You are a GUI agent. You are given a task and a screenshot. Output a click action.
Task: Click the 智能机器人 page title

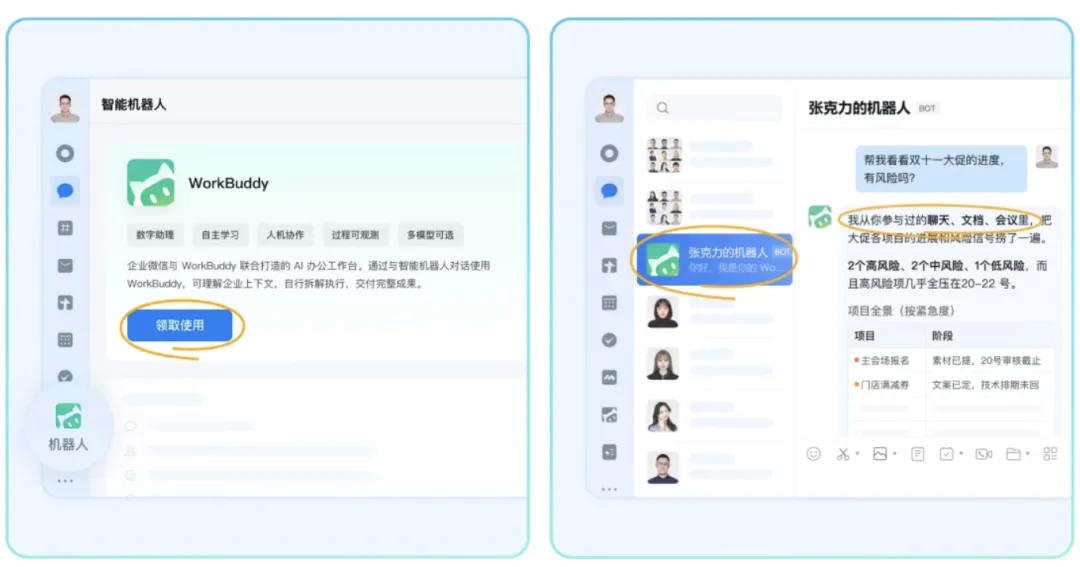(134, 105)
